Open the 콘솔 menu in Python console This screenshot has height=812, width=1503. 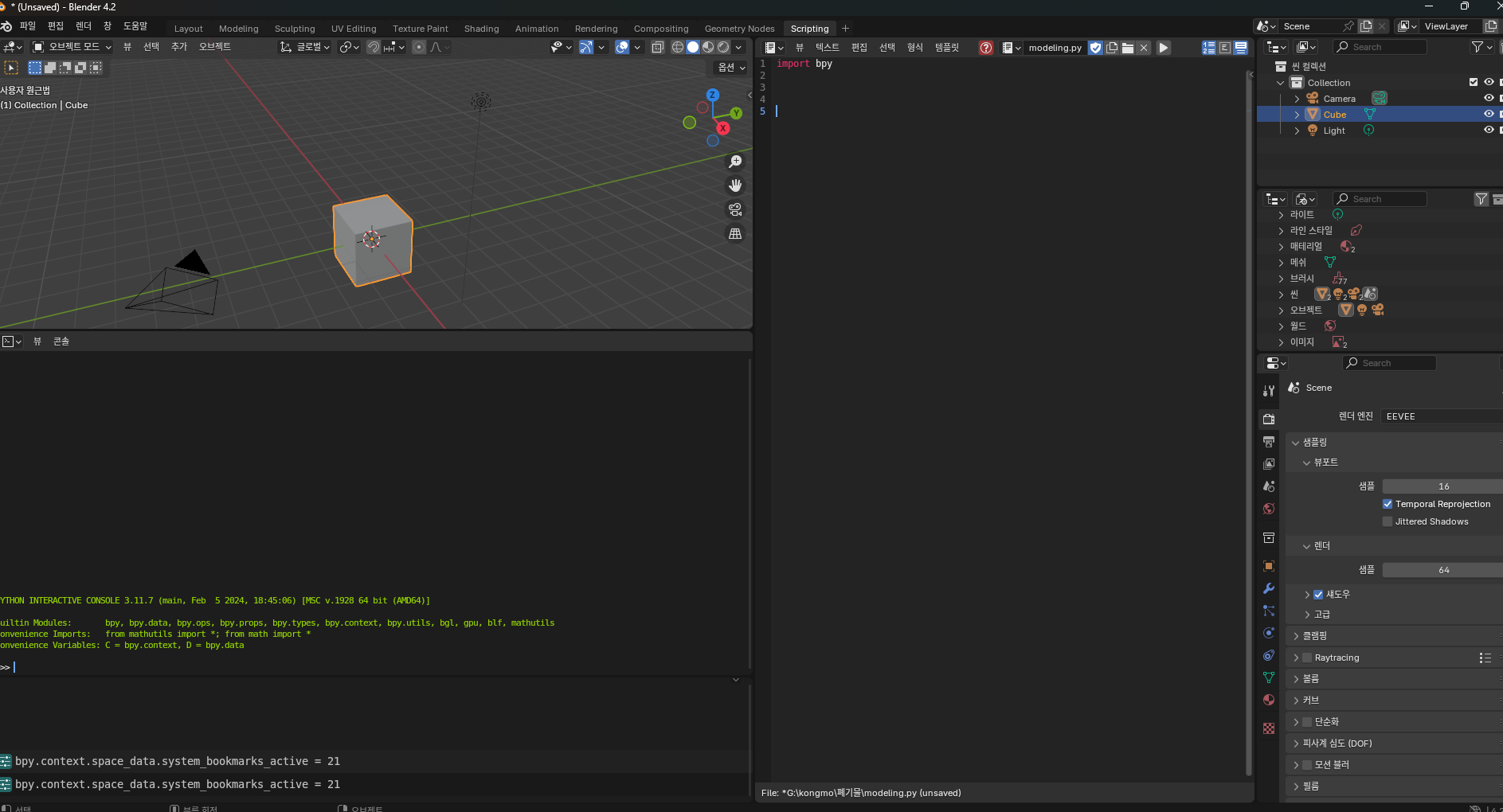pyautogui.click(x=61, y=342)
